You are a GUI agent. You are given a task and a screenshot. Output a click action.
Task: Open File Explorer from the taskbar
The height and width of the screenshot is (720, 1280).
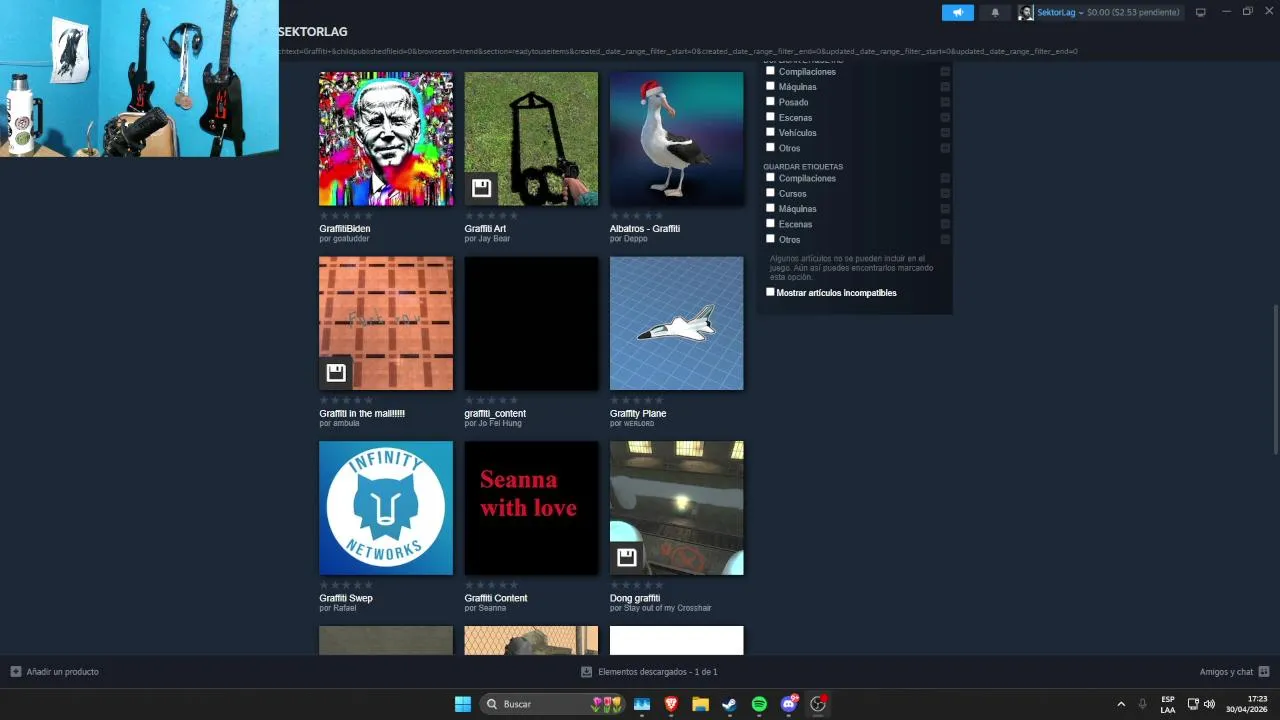(x=700, y=704)
